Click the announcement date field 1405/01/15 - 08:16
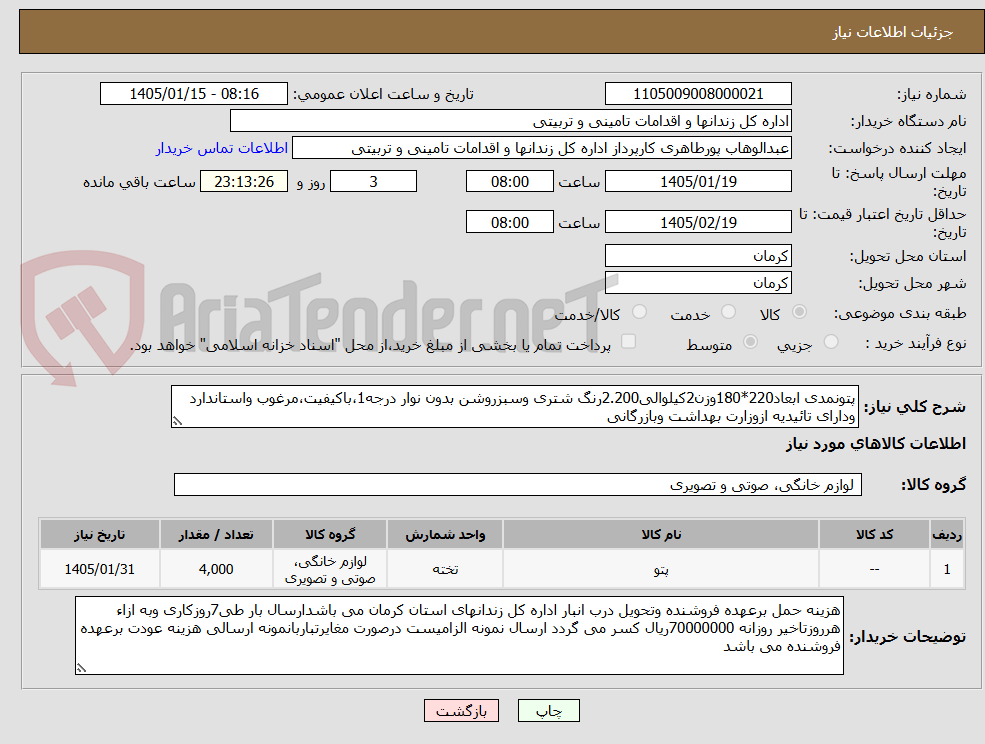The width and height of the screenshot is (985, 744). click(x=193, y=94)
